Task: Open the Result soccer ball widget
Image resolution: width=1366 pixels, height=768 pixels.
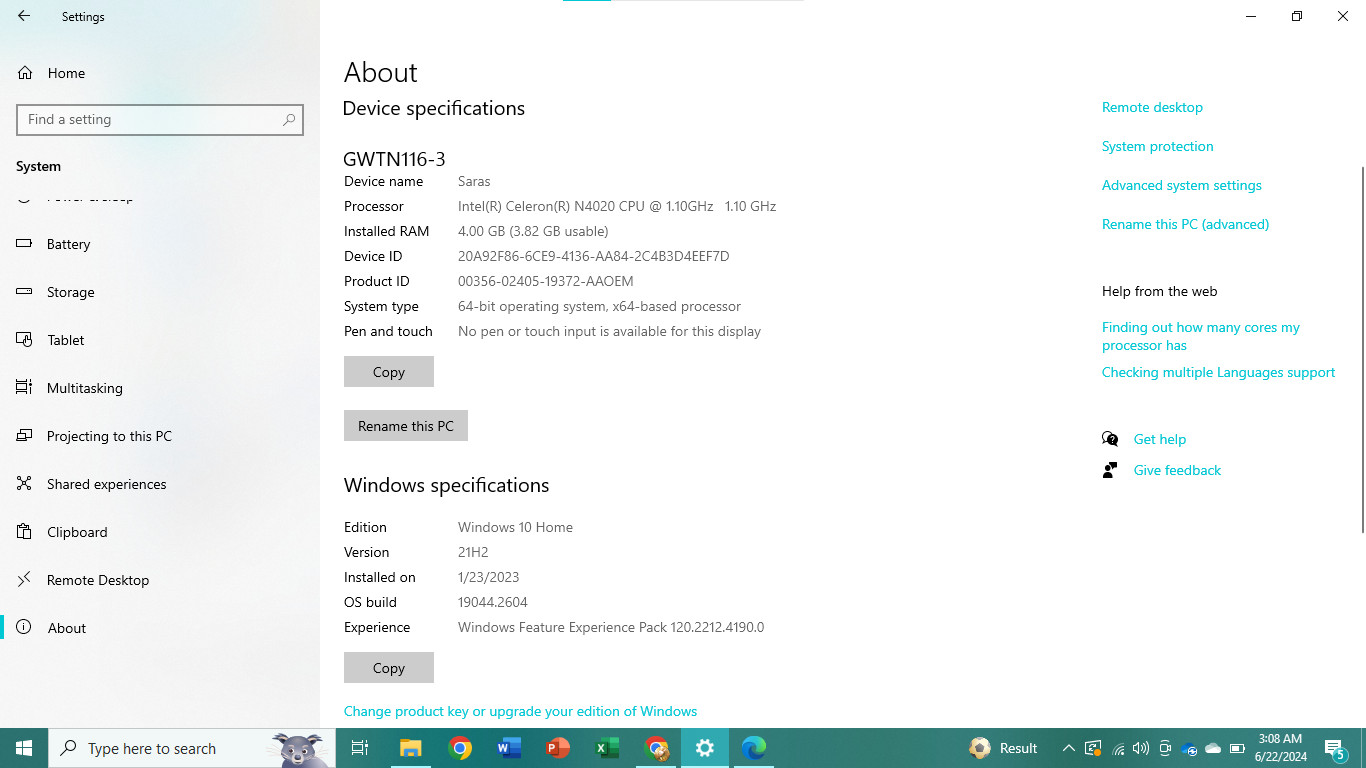Action: tap(1004, 748)
